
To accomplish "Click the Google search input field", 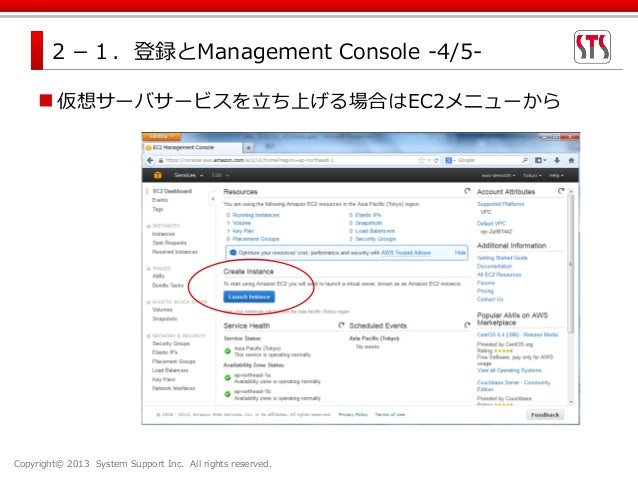I will click(x=487, y=160).
